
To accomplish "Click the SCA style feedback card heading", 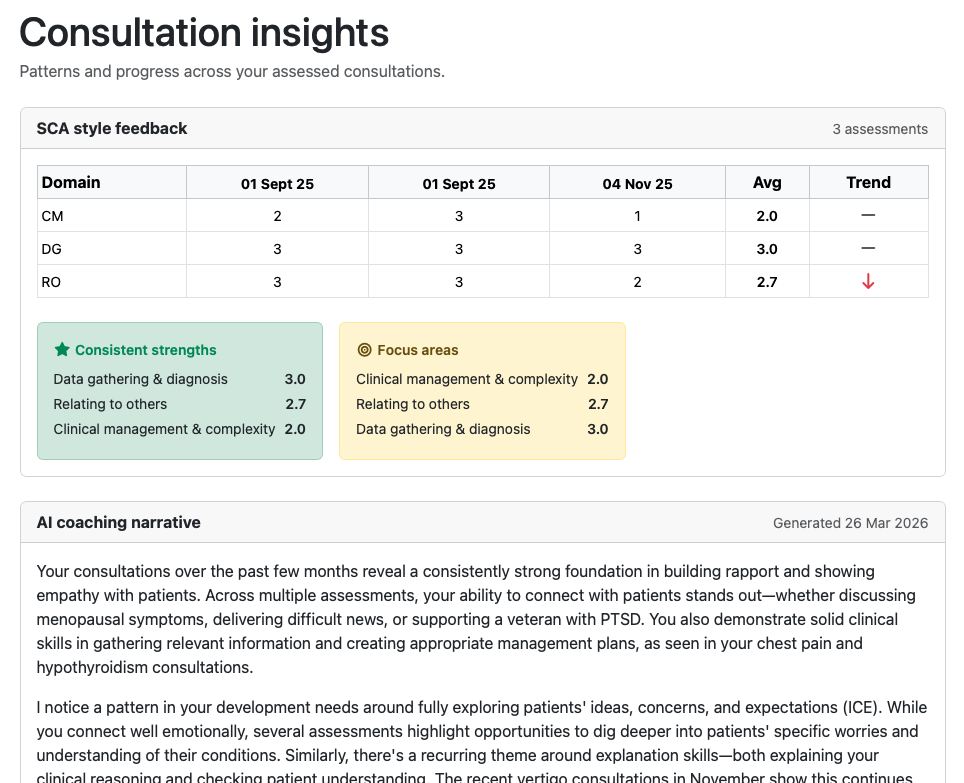I will click(x=112, y=128).
